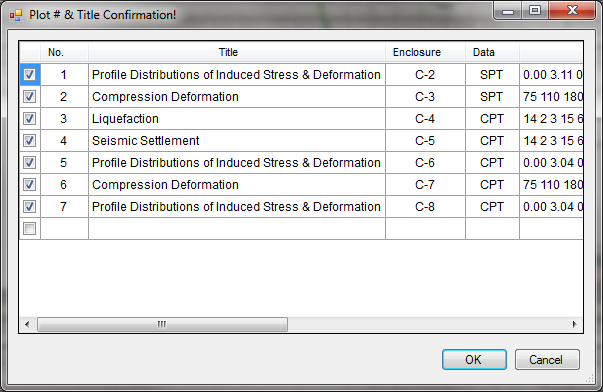
Task: Click the SPT data cell in row 2
Action: pos(492,97)
